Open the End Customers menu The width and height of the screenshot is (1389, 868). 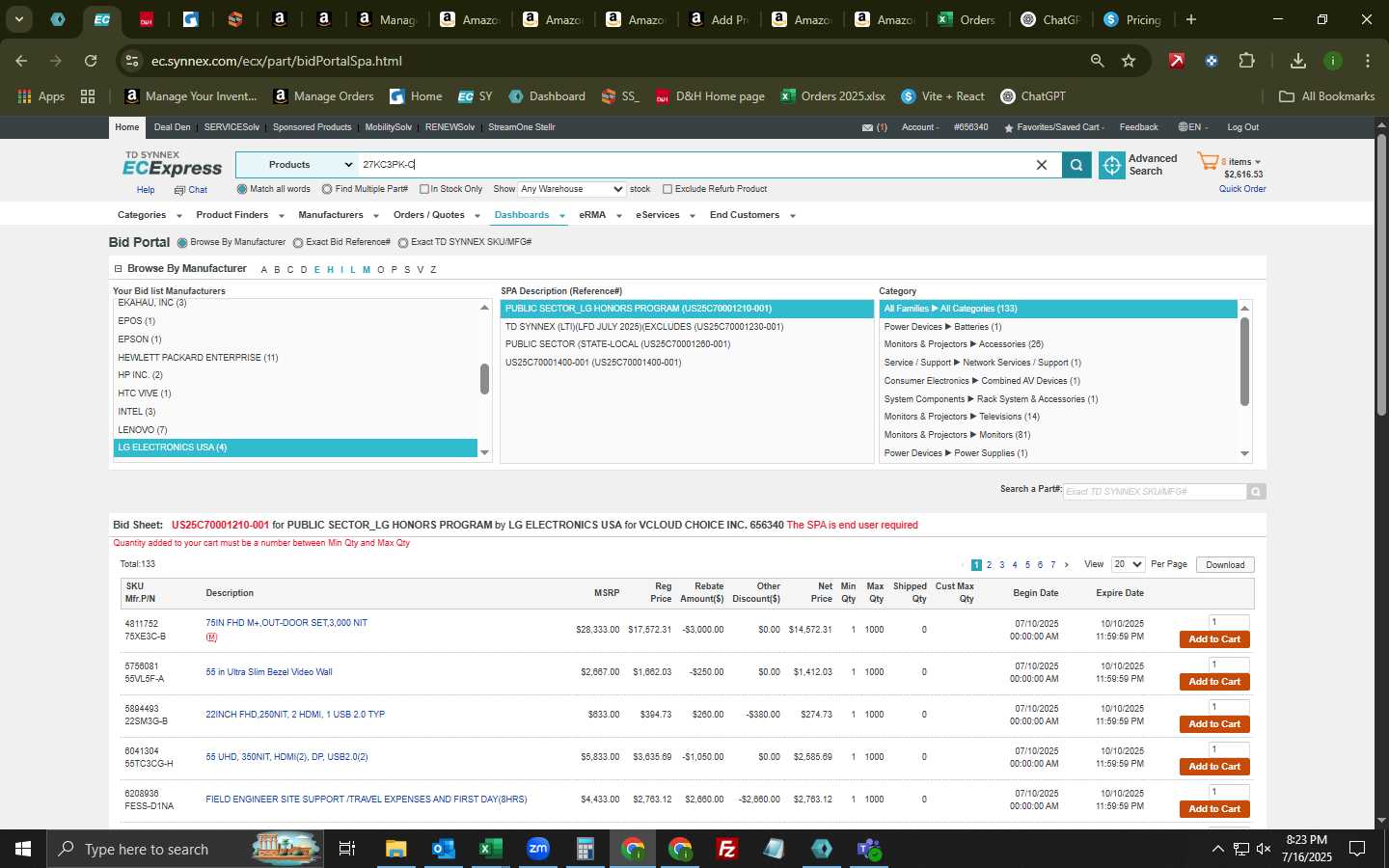[x=752, y=215]
